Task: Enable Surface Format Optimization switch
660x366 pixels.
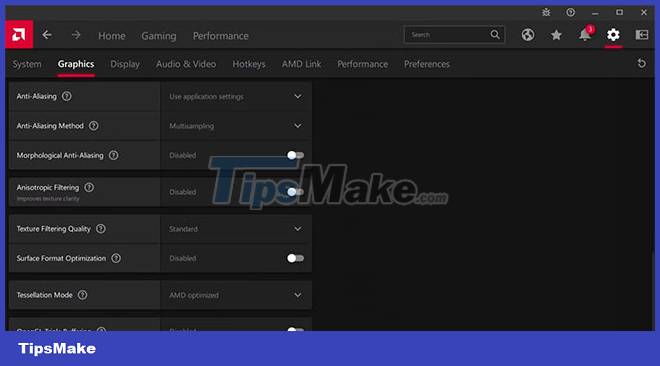Action: tap(295, 258)
